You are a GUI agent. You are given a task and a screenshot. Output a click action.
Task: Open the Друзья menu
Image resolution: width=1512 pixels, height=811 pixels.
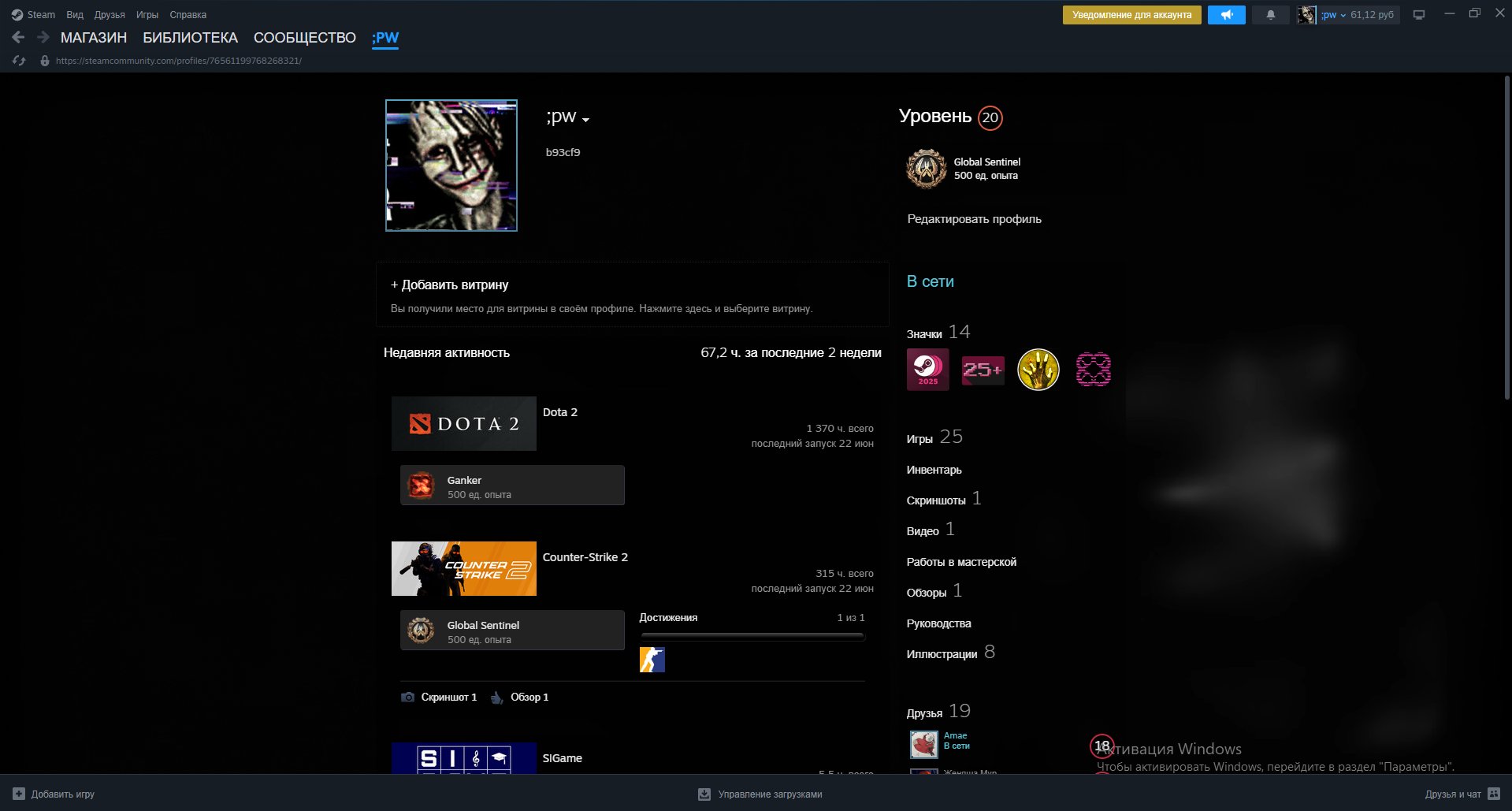[x=110, y=15]
